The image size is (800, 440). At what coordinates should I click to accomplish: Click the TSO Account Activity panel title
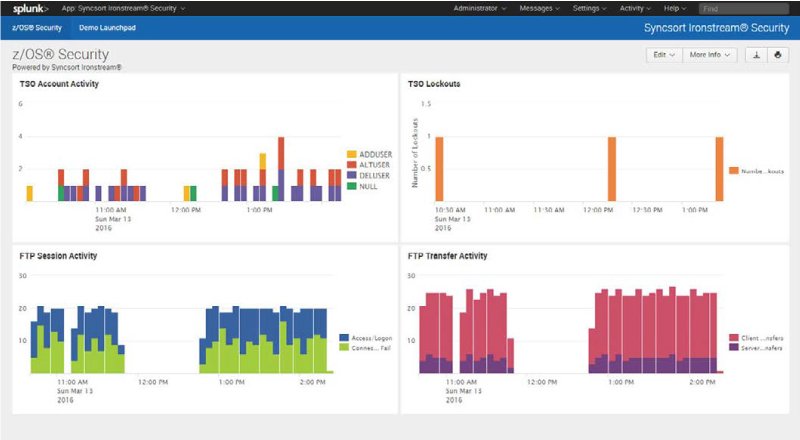point(59,84)
